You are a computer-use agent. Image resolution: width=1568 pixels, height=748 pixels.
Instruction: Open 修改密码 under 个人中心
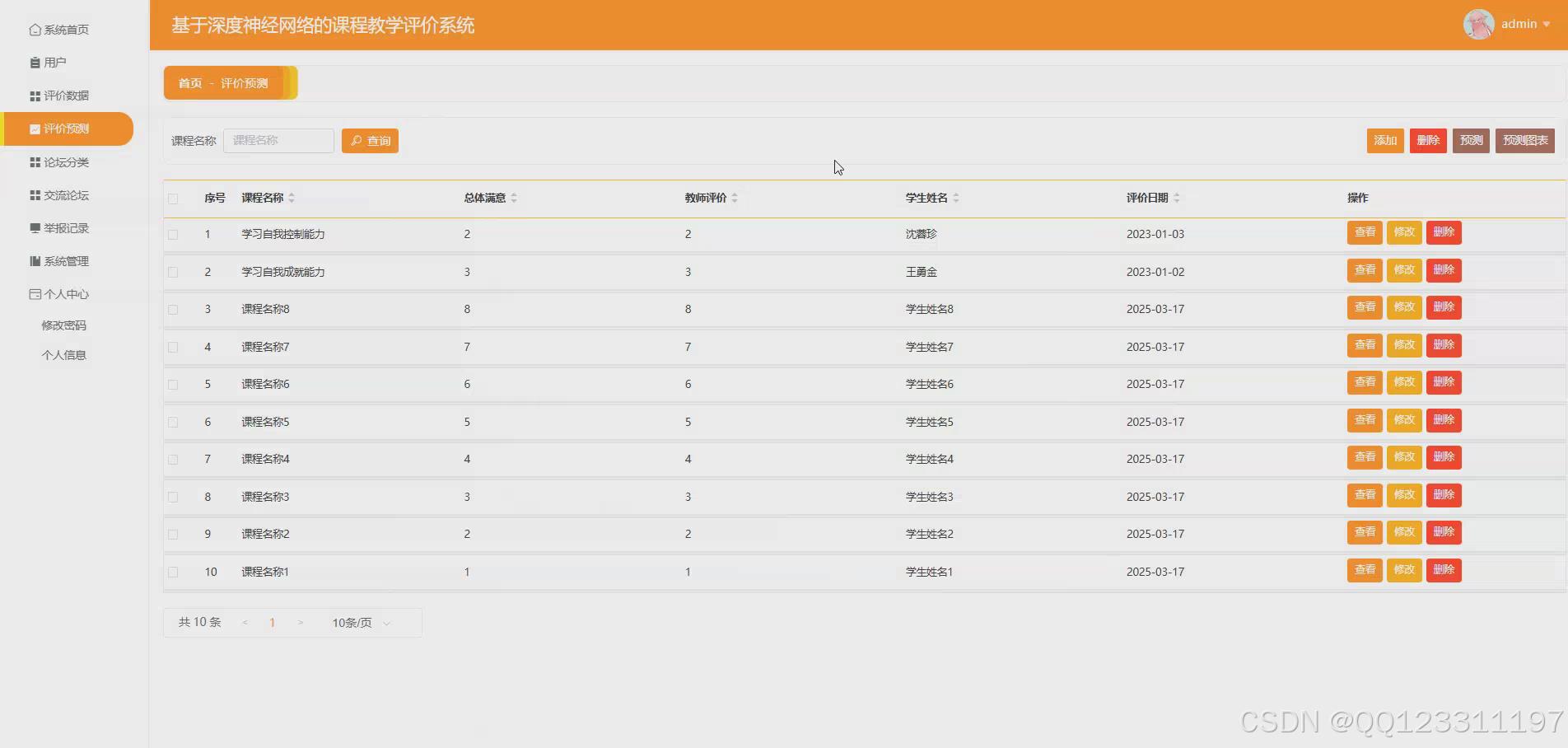click(64, 325)
